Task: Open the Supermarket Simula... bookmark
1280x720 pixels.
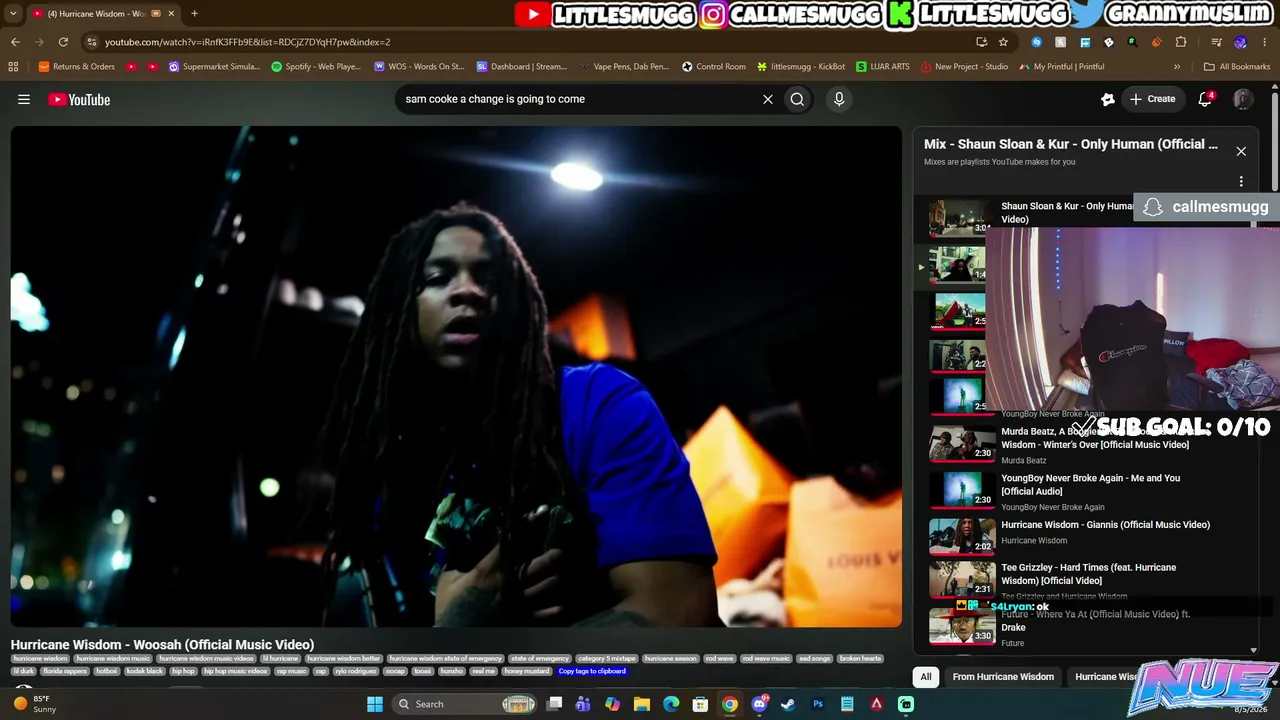Action: 215,67
